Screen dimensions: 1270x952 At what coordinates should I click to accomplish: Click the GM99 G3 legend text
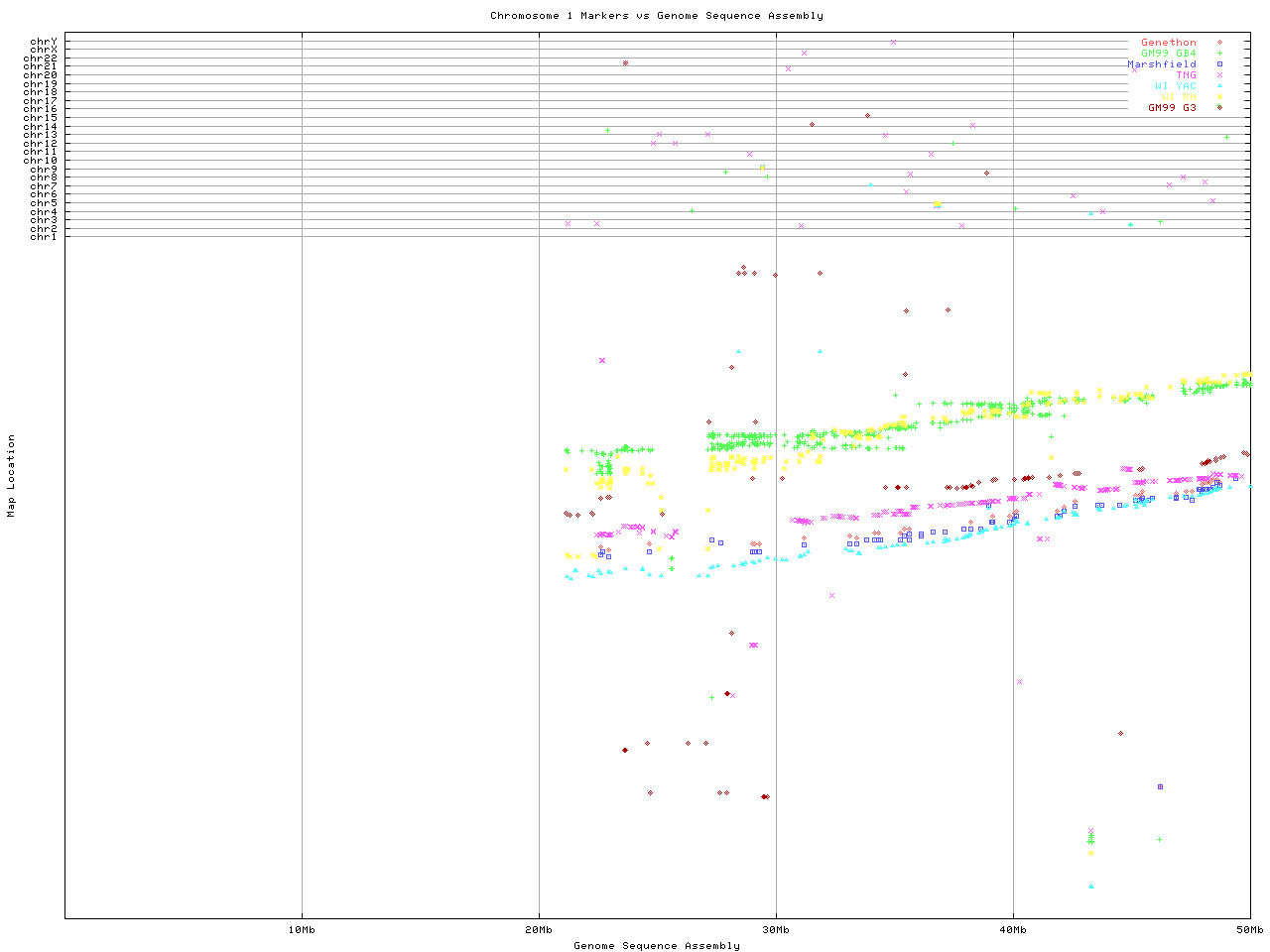coord(1172,108)
